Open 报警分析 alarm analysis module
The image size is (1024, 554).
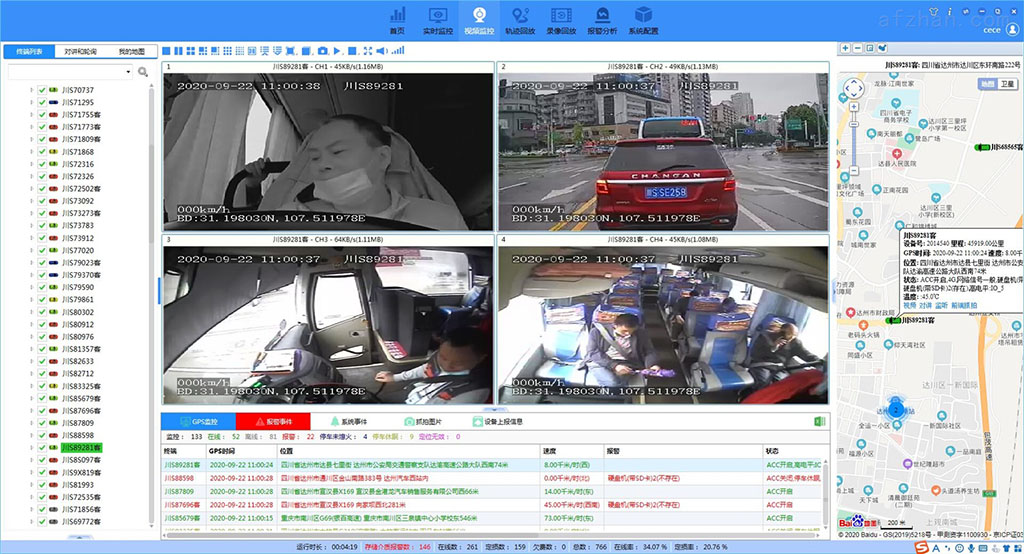coord(601,20)
